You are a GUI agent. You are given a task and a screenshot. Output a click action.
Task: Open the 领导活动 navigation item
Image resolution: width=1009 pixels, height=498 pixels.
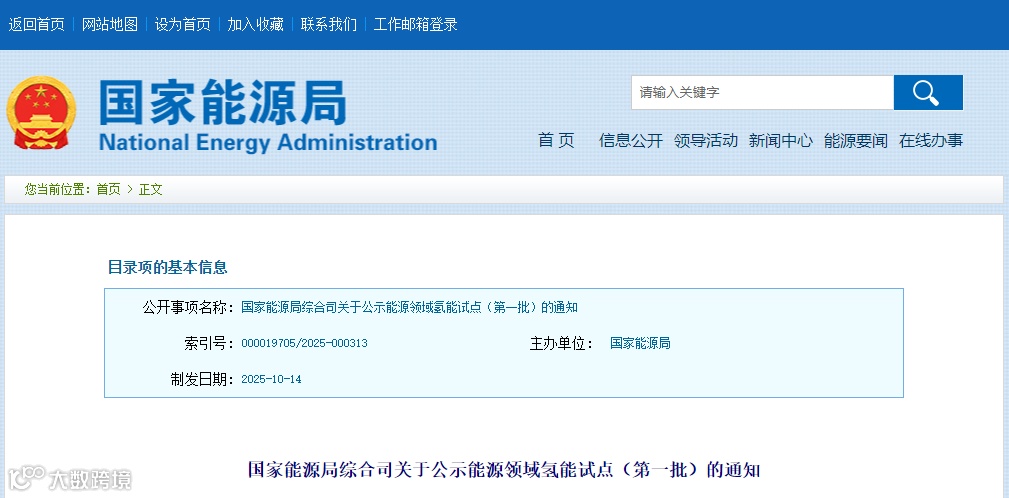click(706, 140)
